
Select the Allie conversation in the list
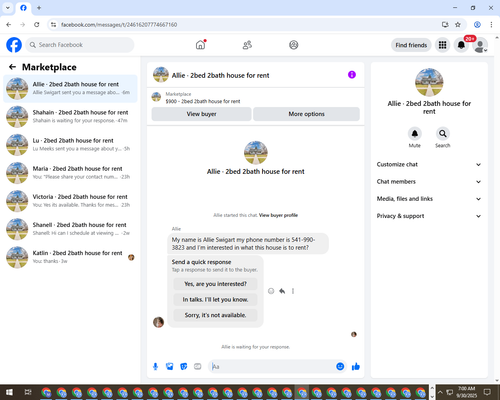click(x=70, y=89)
